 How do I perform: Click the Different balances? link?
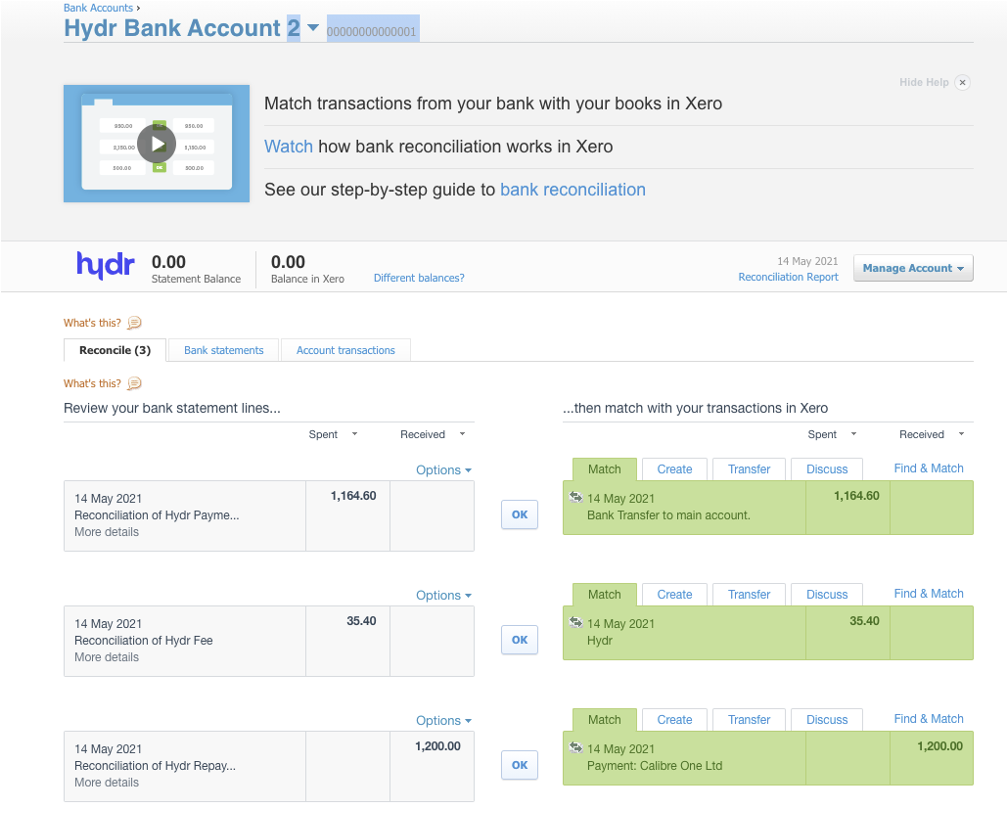point(418,278)
